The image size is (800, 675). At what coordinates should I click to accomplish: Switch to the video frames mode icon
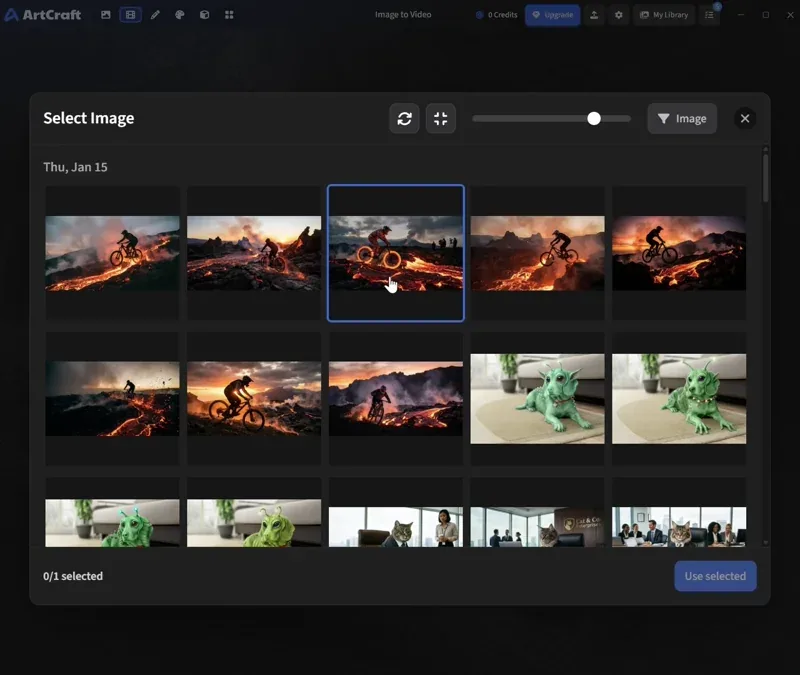tap(131, 15)
